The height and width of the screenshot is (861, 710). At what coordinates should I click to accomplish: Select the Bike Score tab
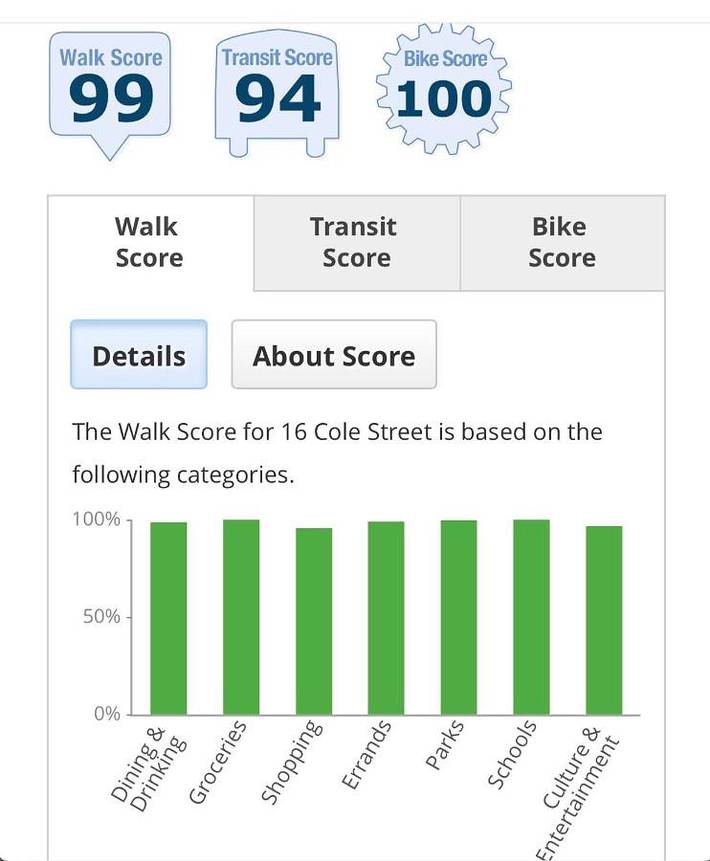pyautogui.click(x=561, y=243)
